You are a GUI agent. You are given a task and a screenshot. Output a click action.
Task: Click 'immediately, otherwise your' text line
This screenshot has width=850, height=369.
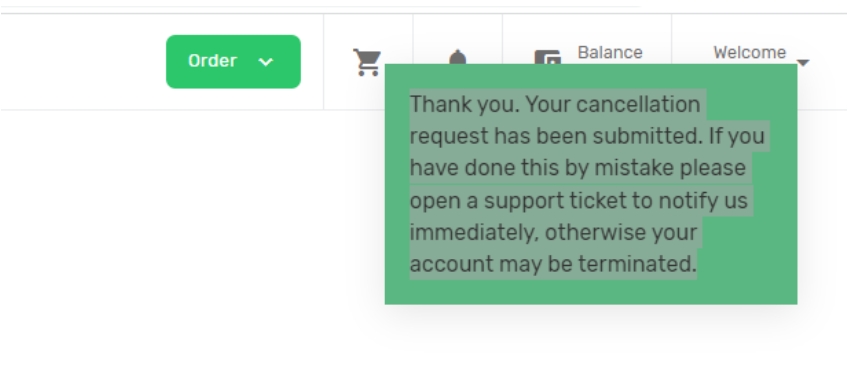coord(553,232)
